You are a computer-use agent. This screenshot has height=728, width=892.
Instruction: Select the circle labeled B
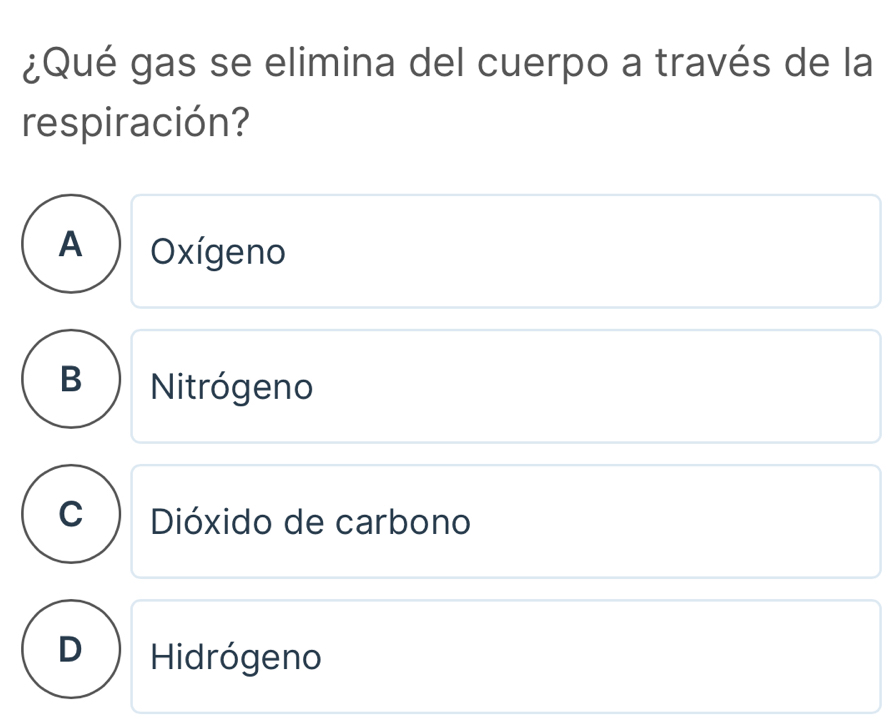[68, 379]
